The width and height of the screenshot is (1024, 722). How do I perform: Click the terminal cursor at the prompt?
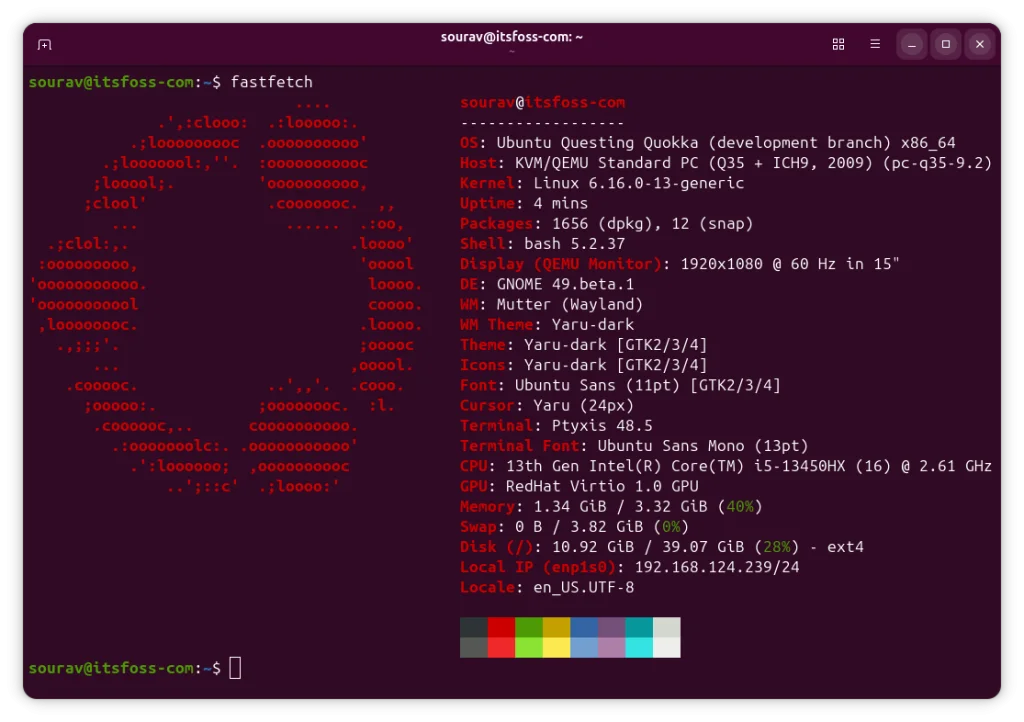pyautogui.click(x=235, y=667)
